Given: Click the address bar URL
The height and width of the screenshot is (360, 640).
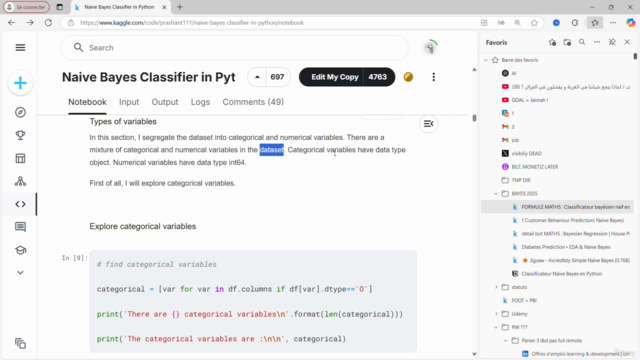Looking at the screenshot, I should point(192,23).
